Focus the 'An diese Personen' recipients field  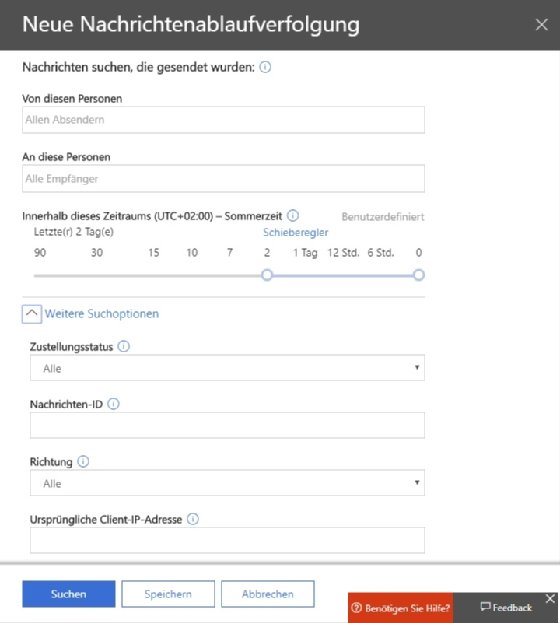point(223,179)
